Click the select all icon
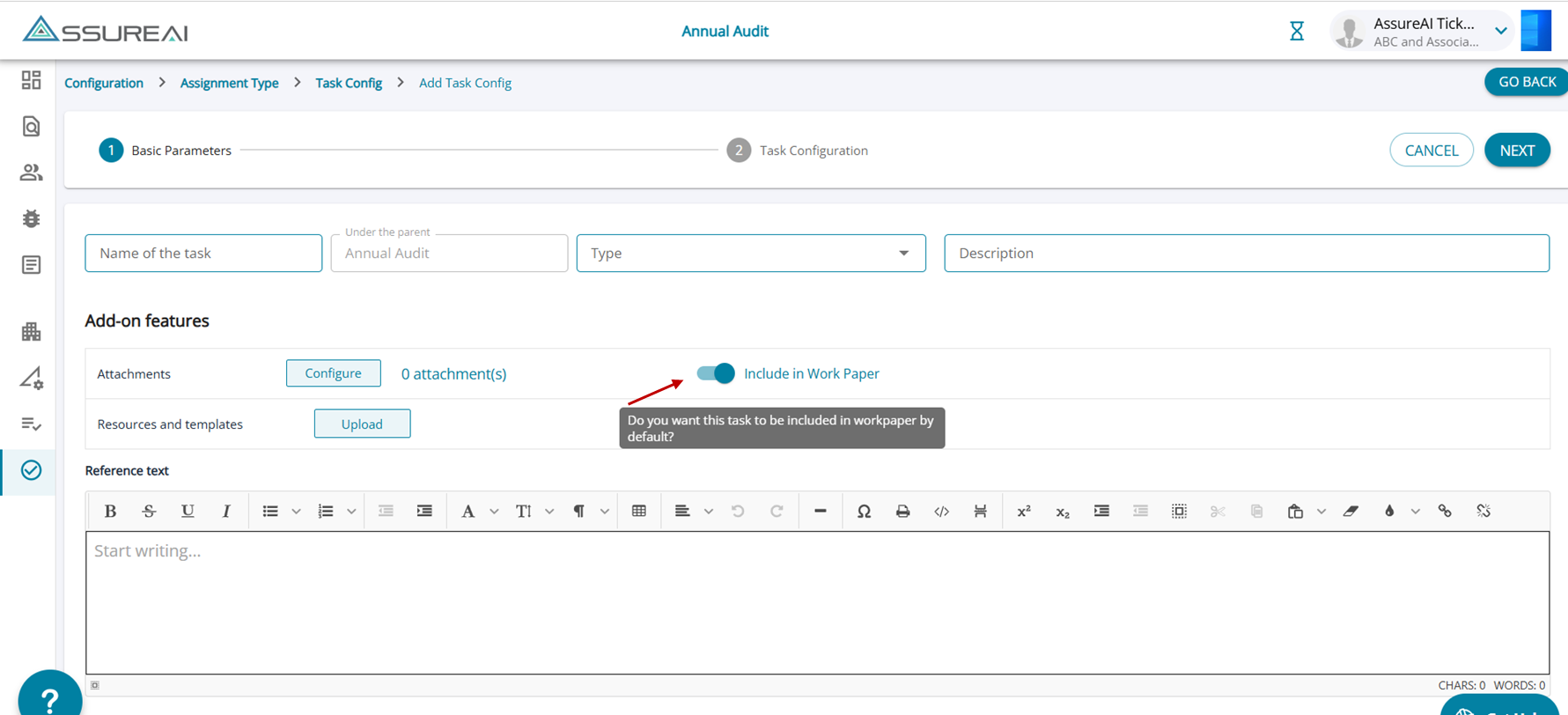The image size is (1568, 715). [1179, 512]
